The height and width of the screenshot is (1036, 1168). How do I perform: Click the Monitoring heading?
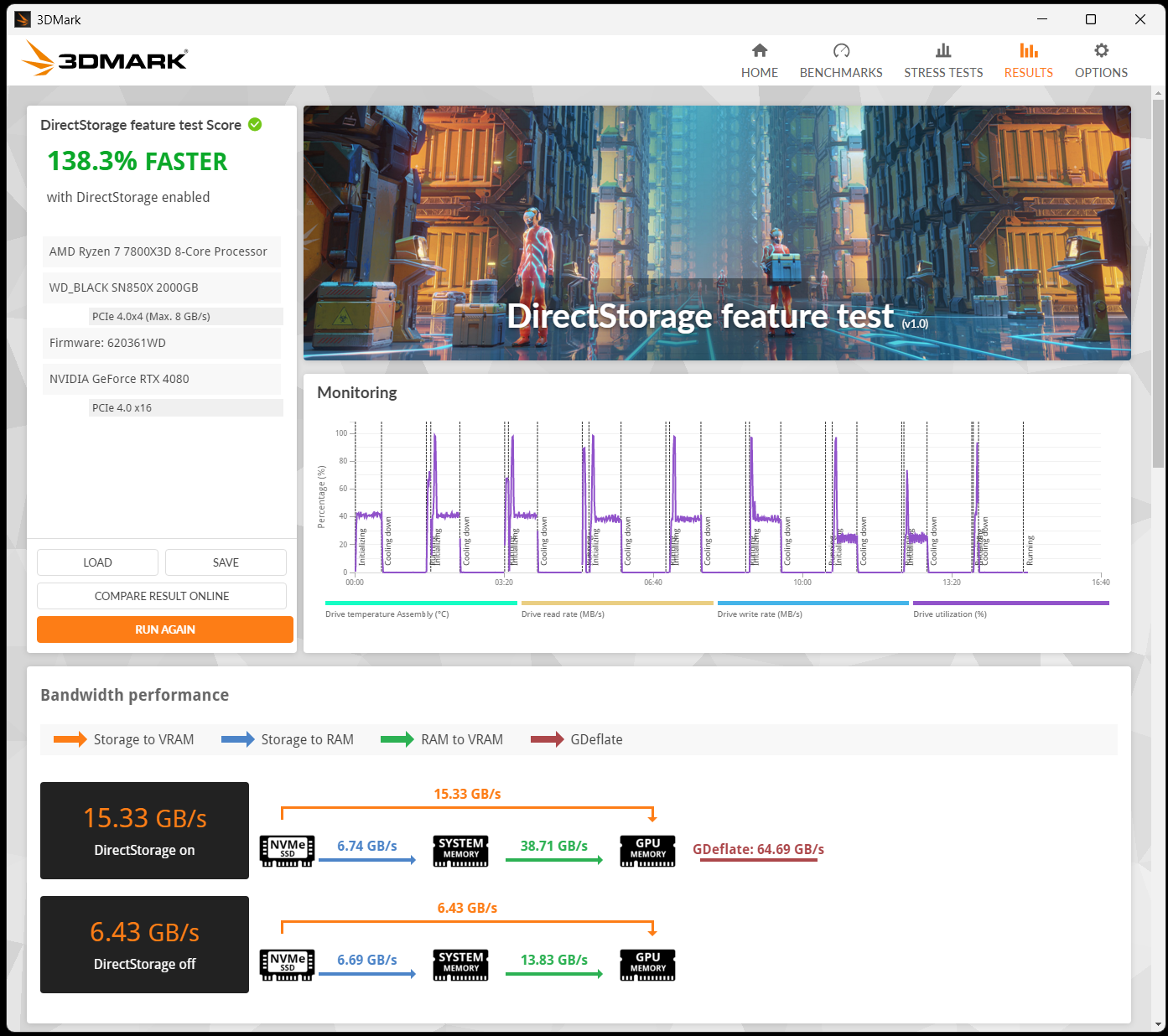point(357,392)
